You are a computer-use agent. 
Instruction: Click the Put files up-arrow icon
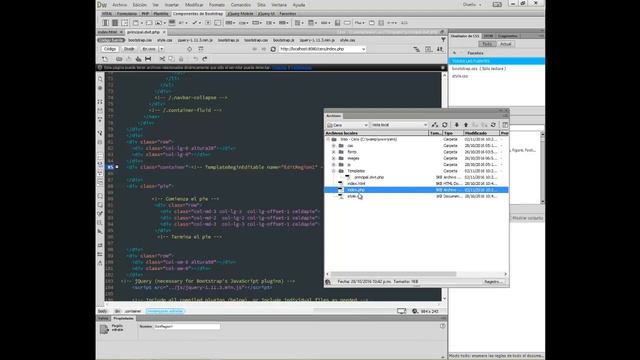tap(466, 125)
